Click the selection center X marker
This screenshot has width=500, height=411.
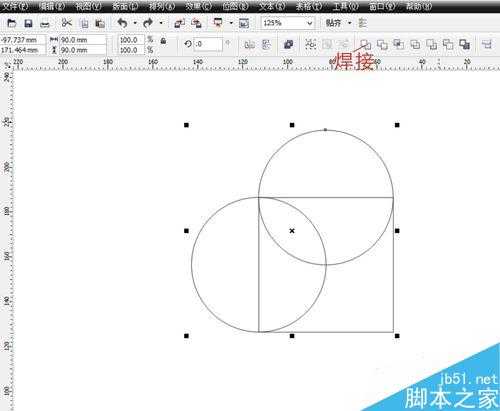[292, 231]
